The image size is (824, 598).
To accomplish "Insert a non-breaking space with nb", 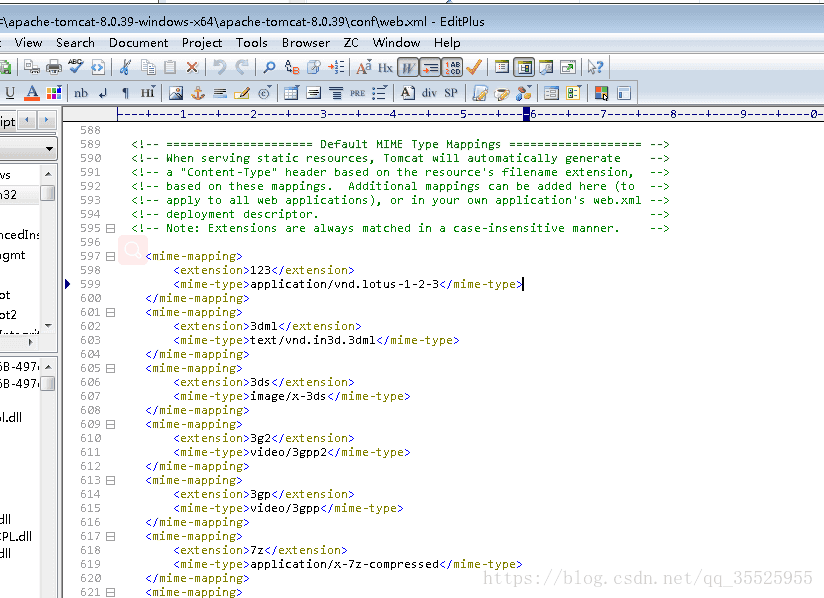I will click(x=81, y=93).
